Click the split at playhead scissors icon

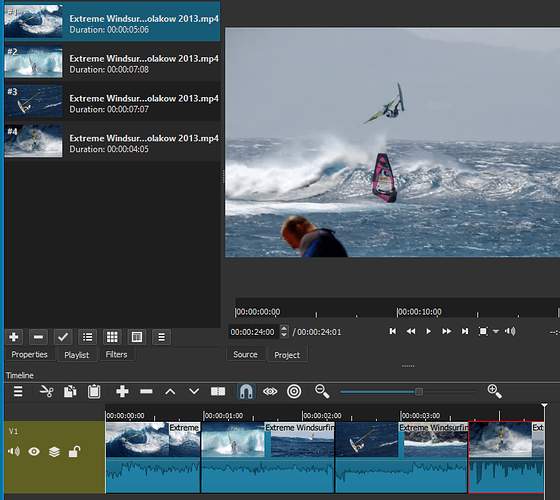47,391
